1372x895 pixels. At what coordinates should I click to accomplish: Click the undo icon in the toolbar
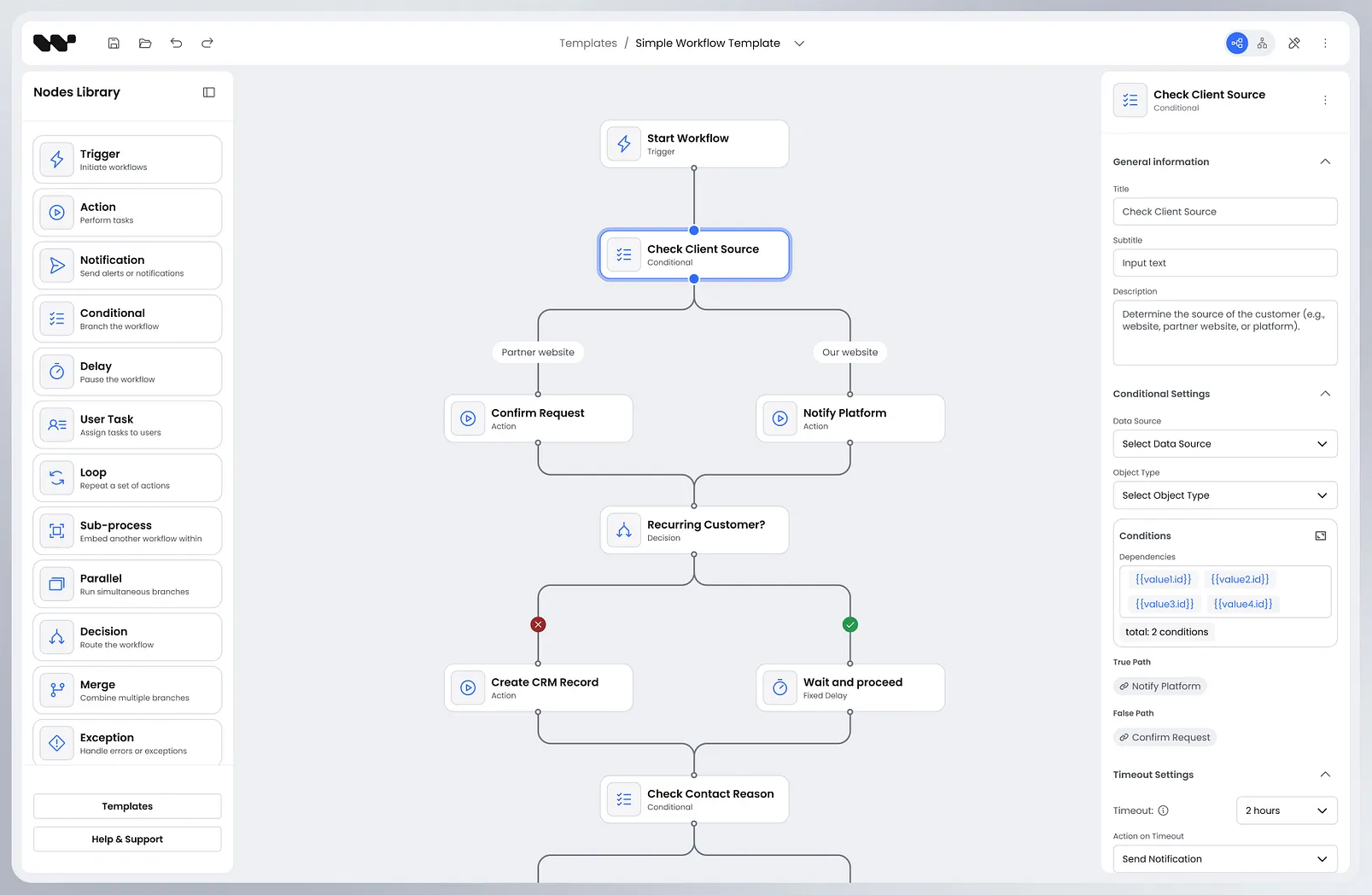tap(176, 43)
